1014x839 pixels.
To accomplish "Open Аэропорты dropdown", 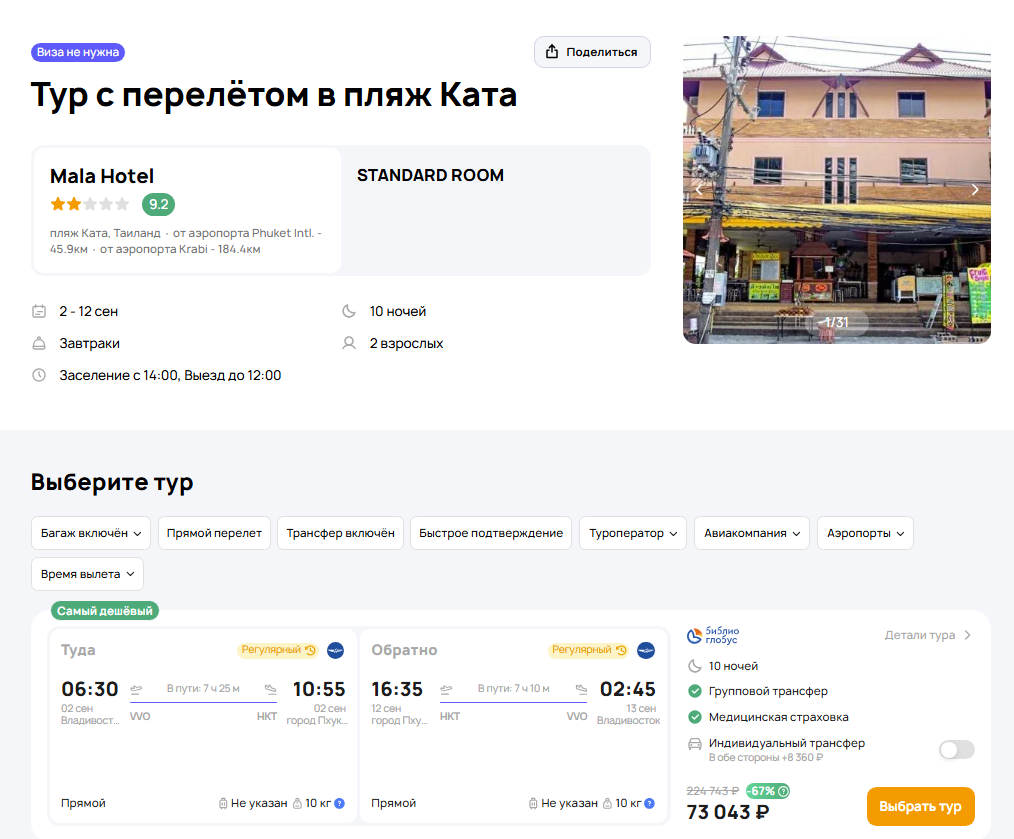I will [865, 533].
